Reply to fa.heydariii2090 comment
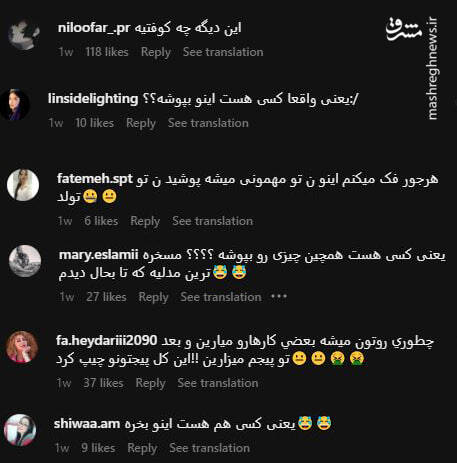 [150, 383]
